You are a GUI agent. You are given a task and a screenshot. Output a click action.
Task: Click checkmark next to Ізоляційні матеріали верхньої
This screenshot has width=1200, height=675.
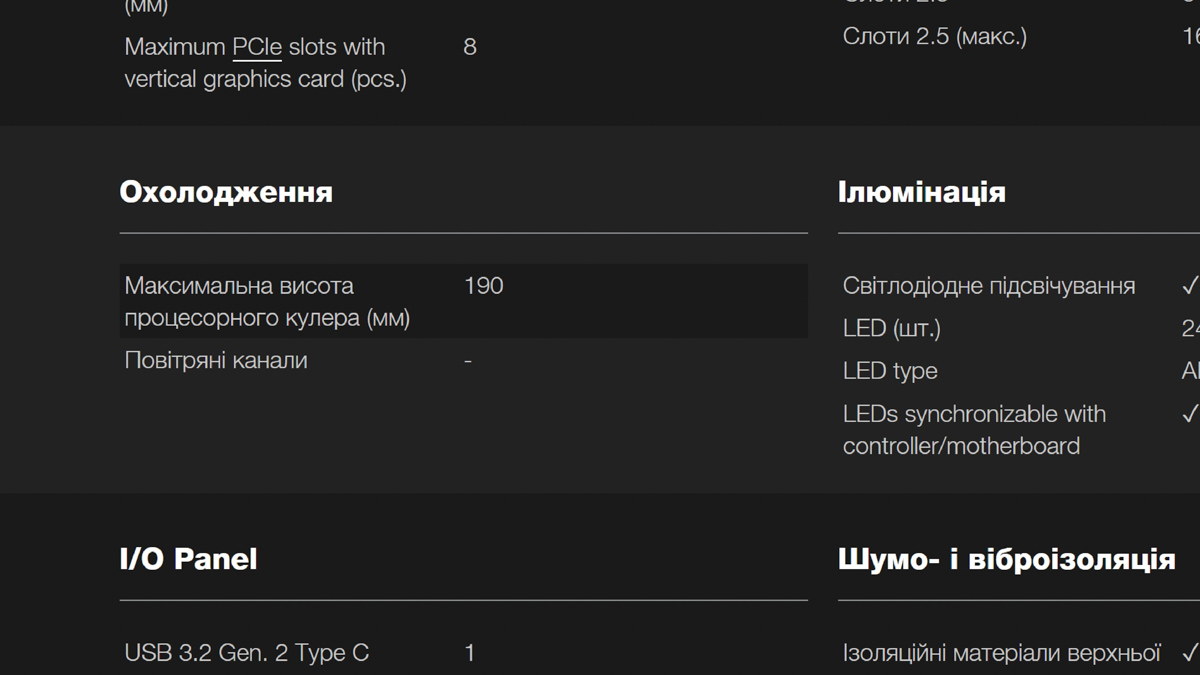(1190, 653)
